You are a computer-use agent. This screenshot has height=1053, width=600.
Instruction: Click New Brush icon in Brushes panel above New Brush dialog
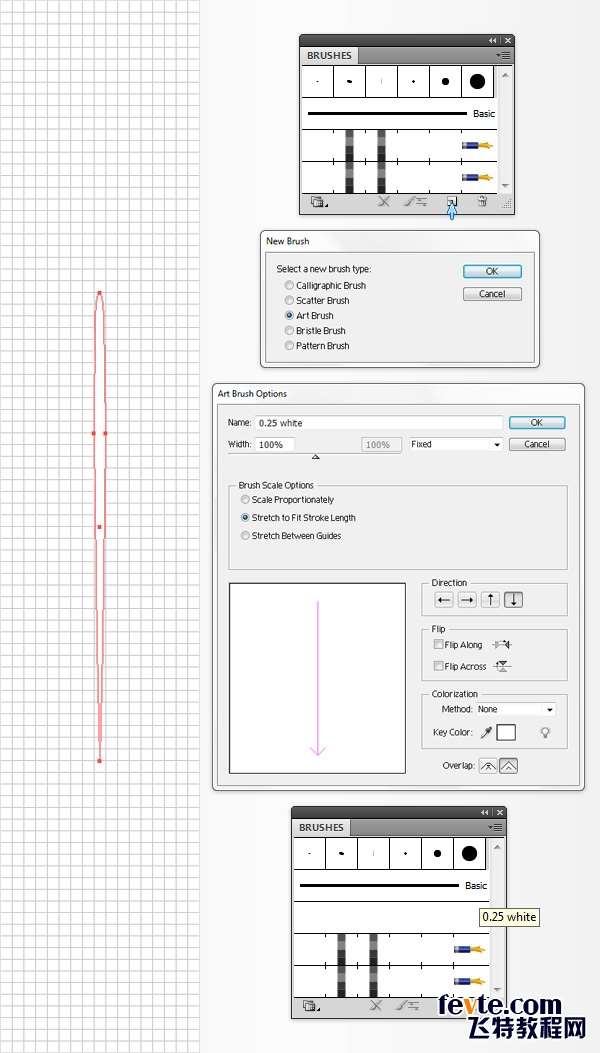click(x=452, y=201)
